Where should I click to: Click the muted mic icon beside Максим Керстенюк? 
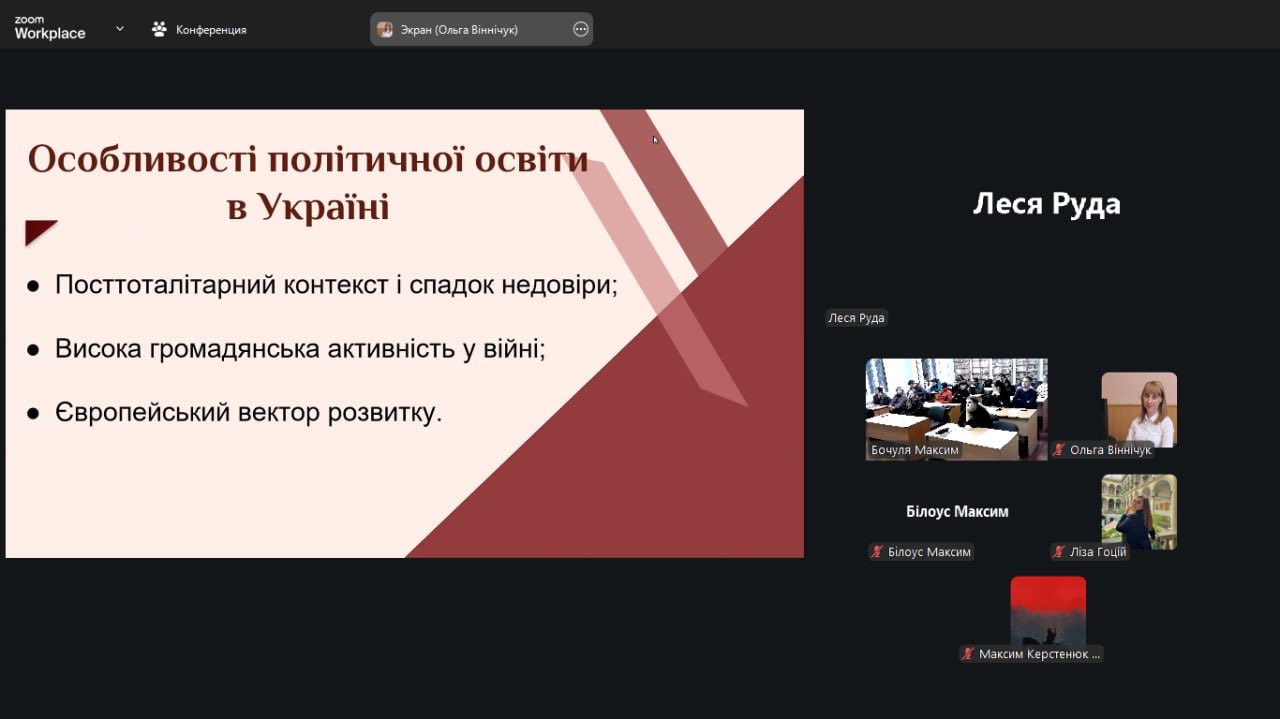(x=968, y=654)
